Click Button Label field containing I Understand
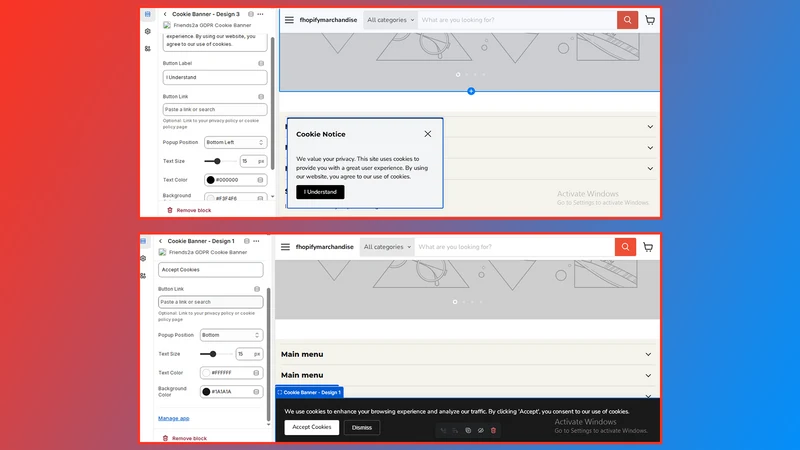 215,78
